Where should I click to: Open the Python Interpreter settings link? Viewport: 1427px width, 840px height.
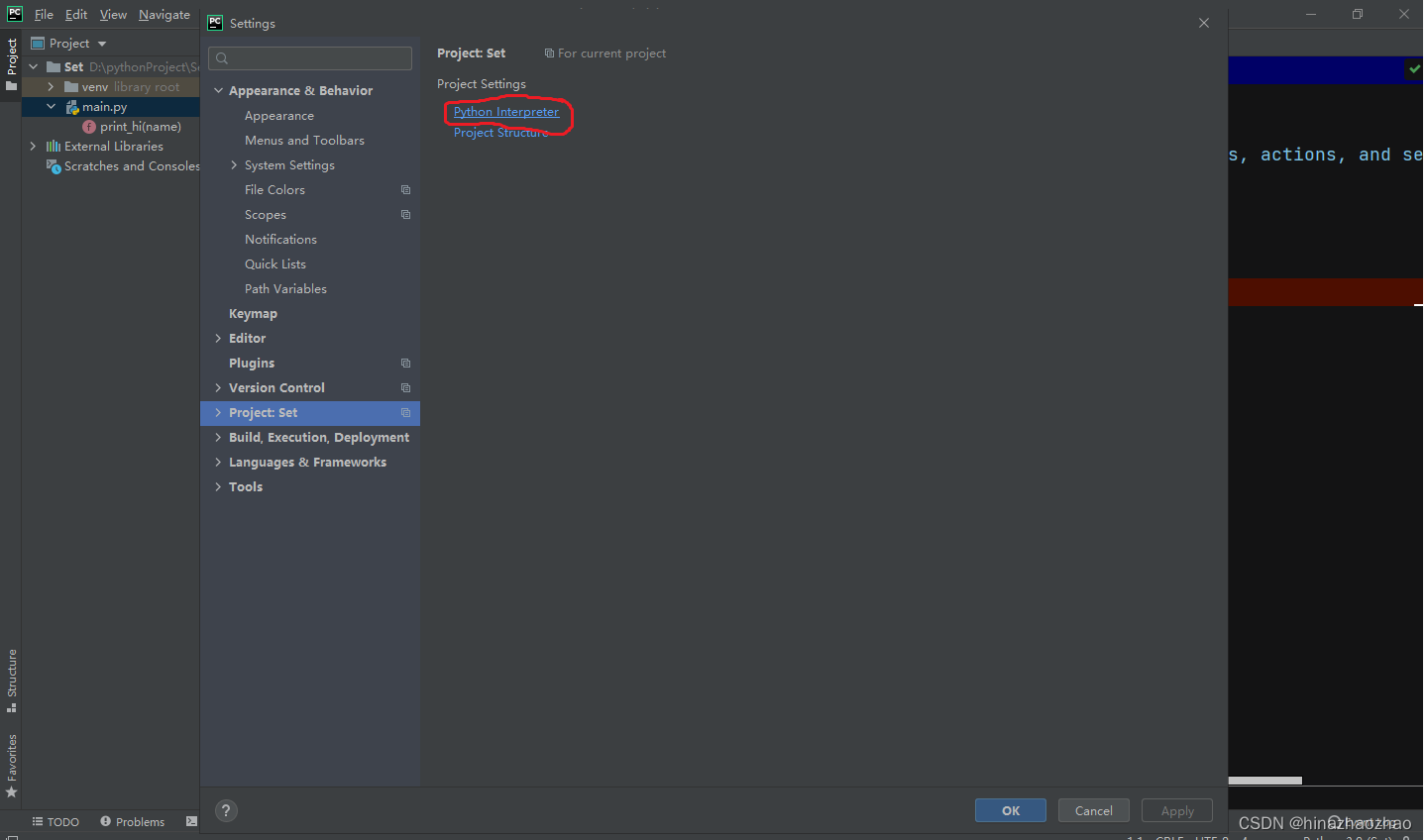pos(506,112)
